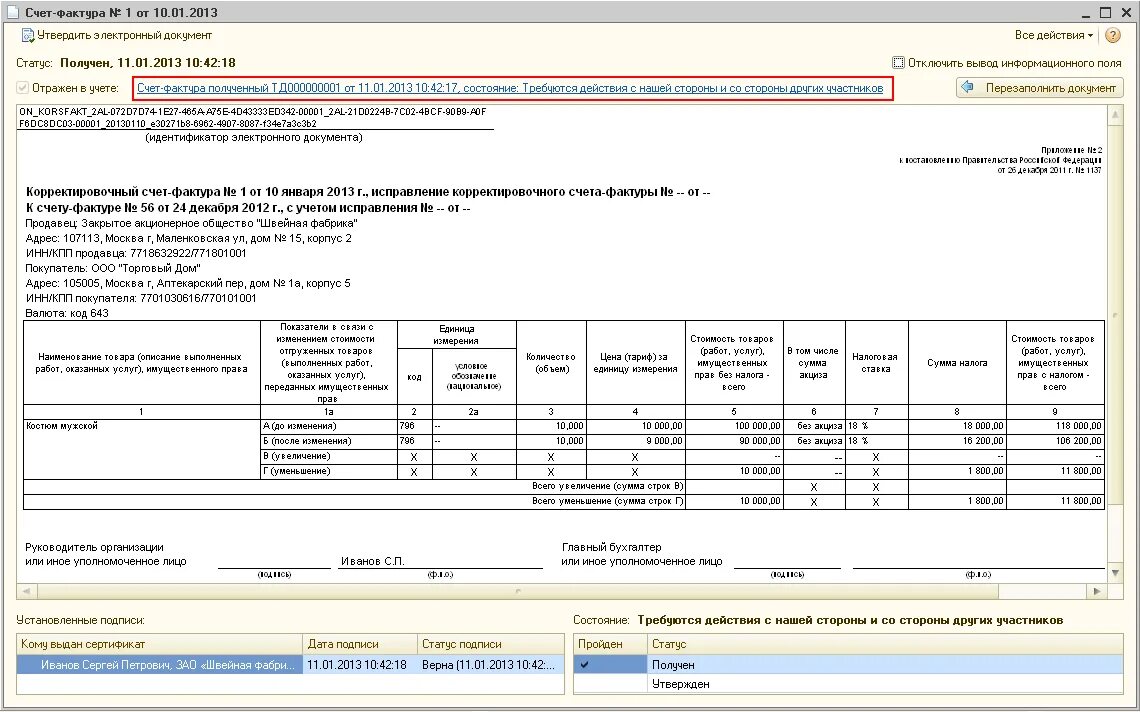Click the 18 000,00 tax amount cell
Screen dimensions: 1140x712
[957, 426]
